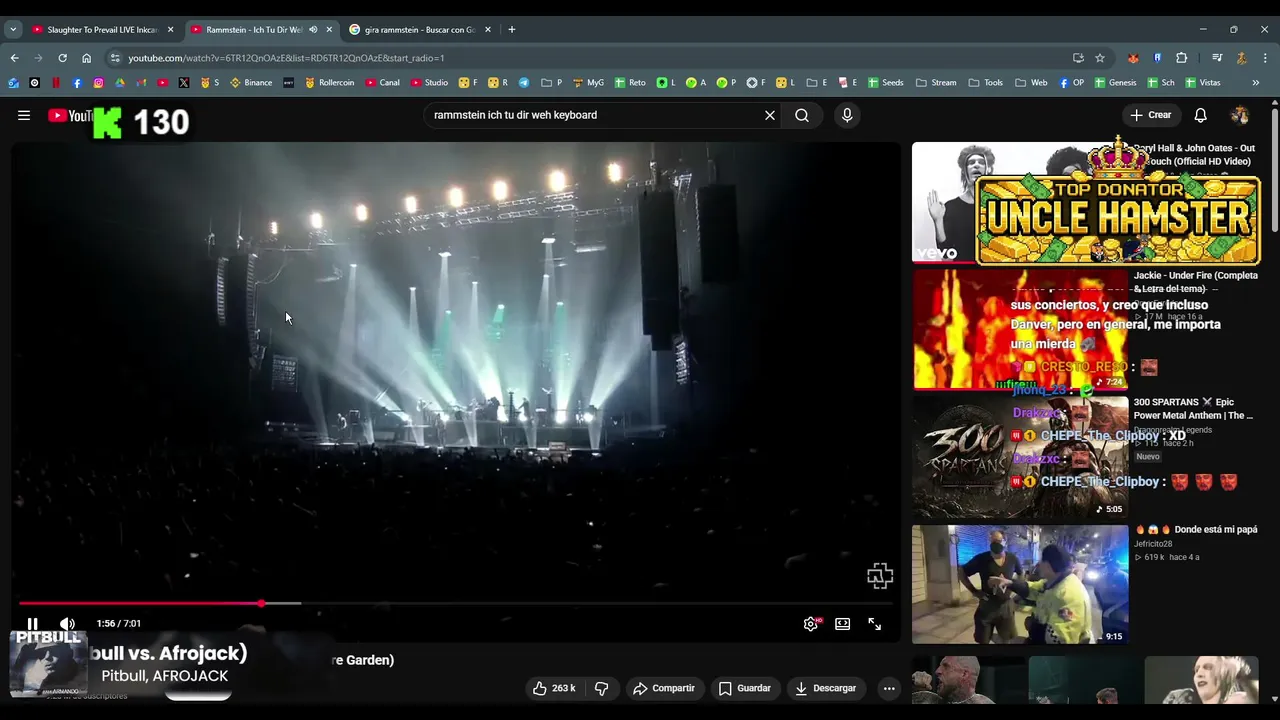Clear the YouTube search box text

[770, 115]
